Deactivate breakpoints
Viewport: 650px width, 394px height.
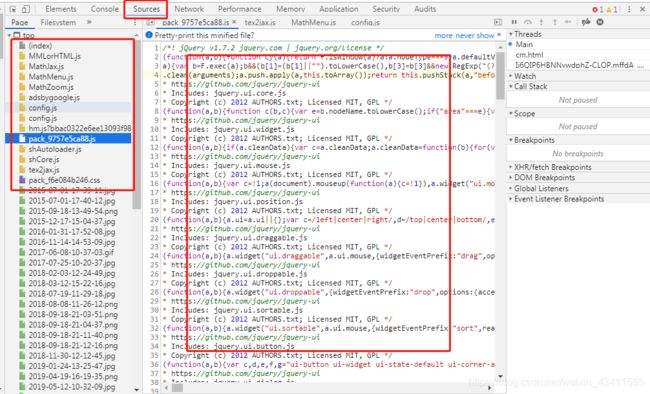pyautogui.click(x=586, y=22)
